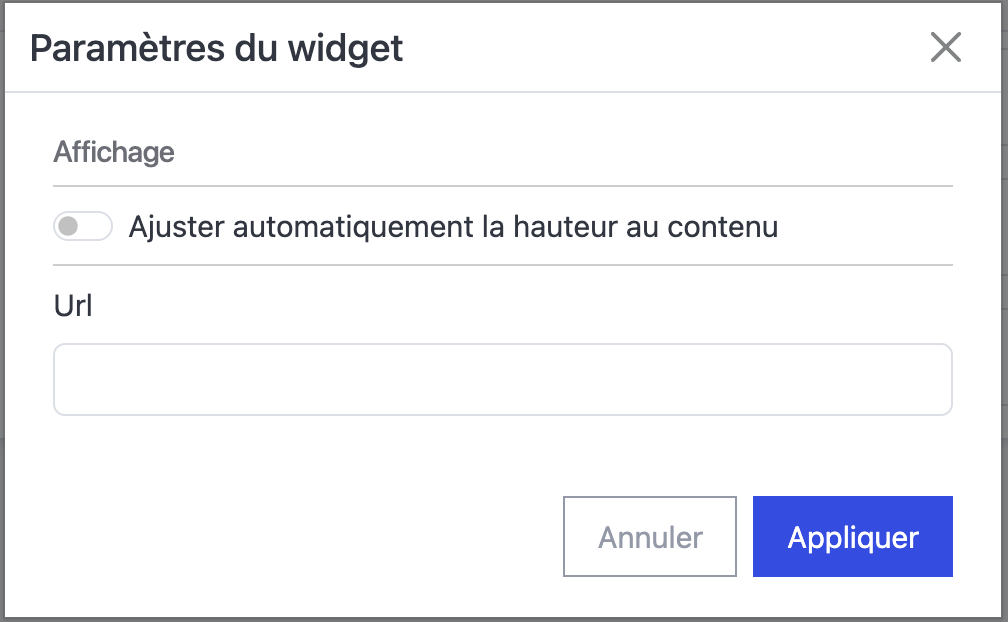
Task: Click the Url field label
Action: pyautogui.click(x=73, y=306)
